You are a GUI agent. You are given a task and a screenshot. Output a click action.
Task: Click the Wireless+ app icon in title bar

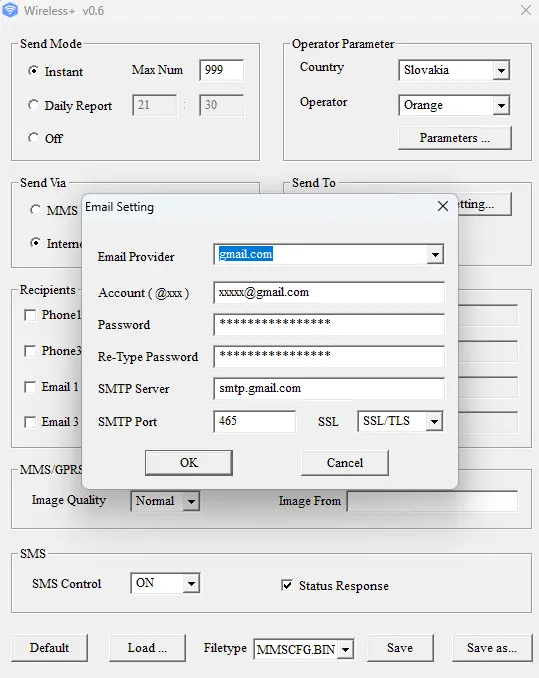coord(10,10)
